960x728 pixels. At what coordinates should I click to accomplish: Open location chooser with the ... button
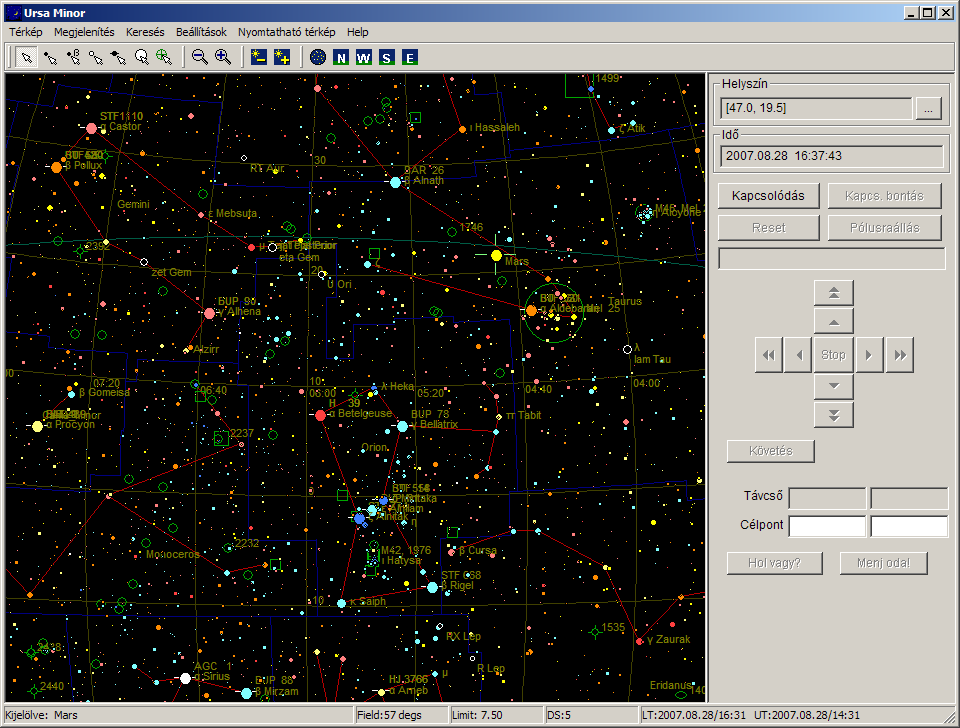coord(929,108)
